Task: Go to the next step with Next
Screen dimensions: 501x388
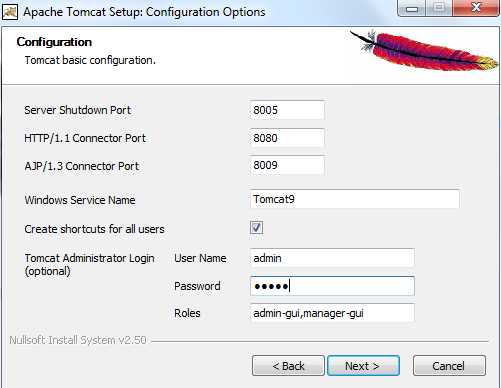Action: click(363, 366)
